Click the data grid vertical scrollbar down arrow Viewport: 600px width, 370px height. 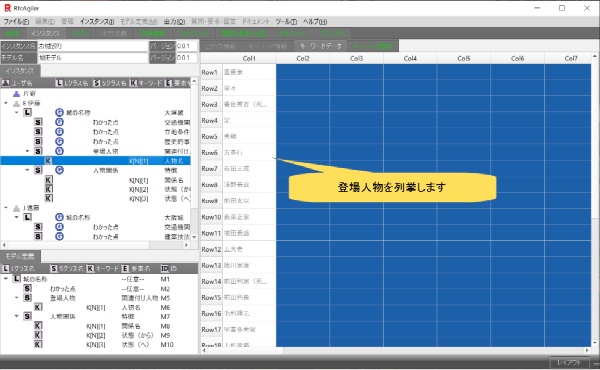[x=595, y=343]
